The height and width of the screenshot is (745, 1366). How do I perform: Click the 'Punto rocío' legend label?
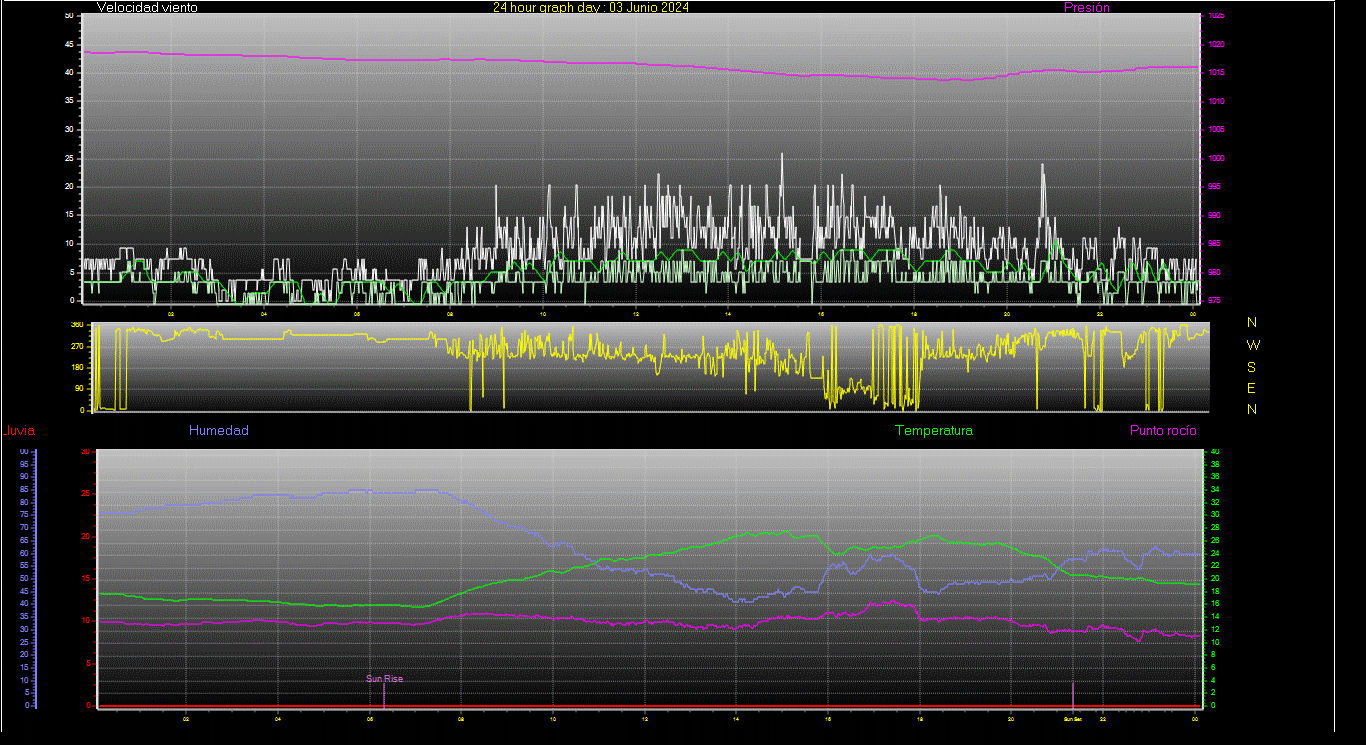pyautogui.click(x=1163, y=431)
